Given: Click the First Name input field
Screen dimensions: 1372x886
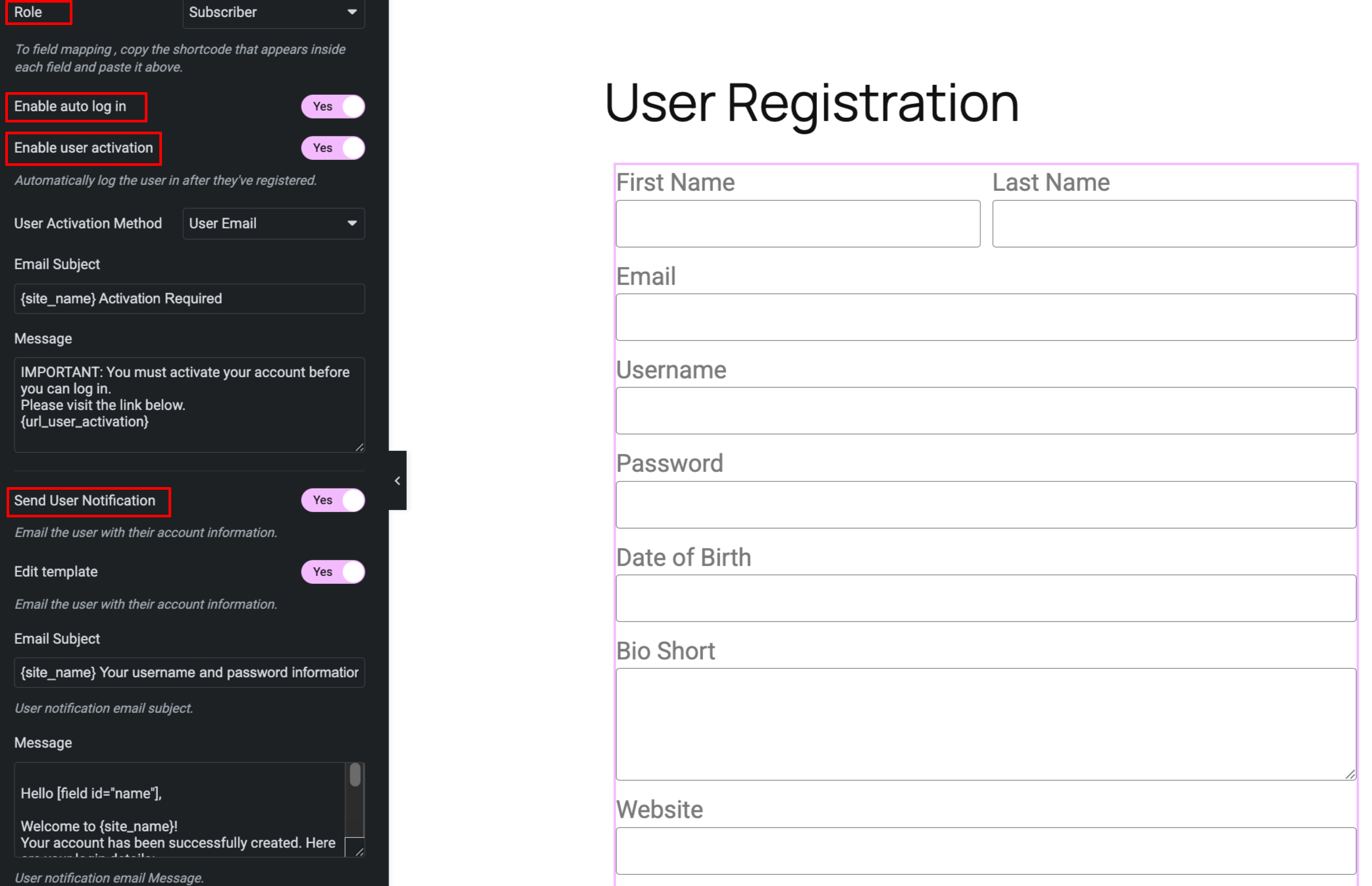Looking at the screenshot, I should point(797,223).
